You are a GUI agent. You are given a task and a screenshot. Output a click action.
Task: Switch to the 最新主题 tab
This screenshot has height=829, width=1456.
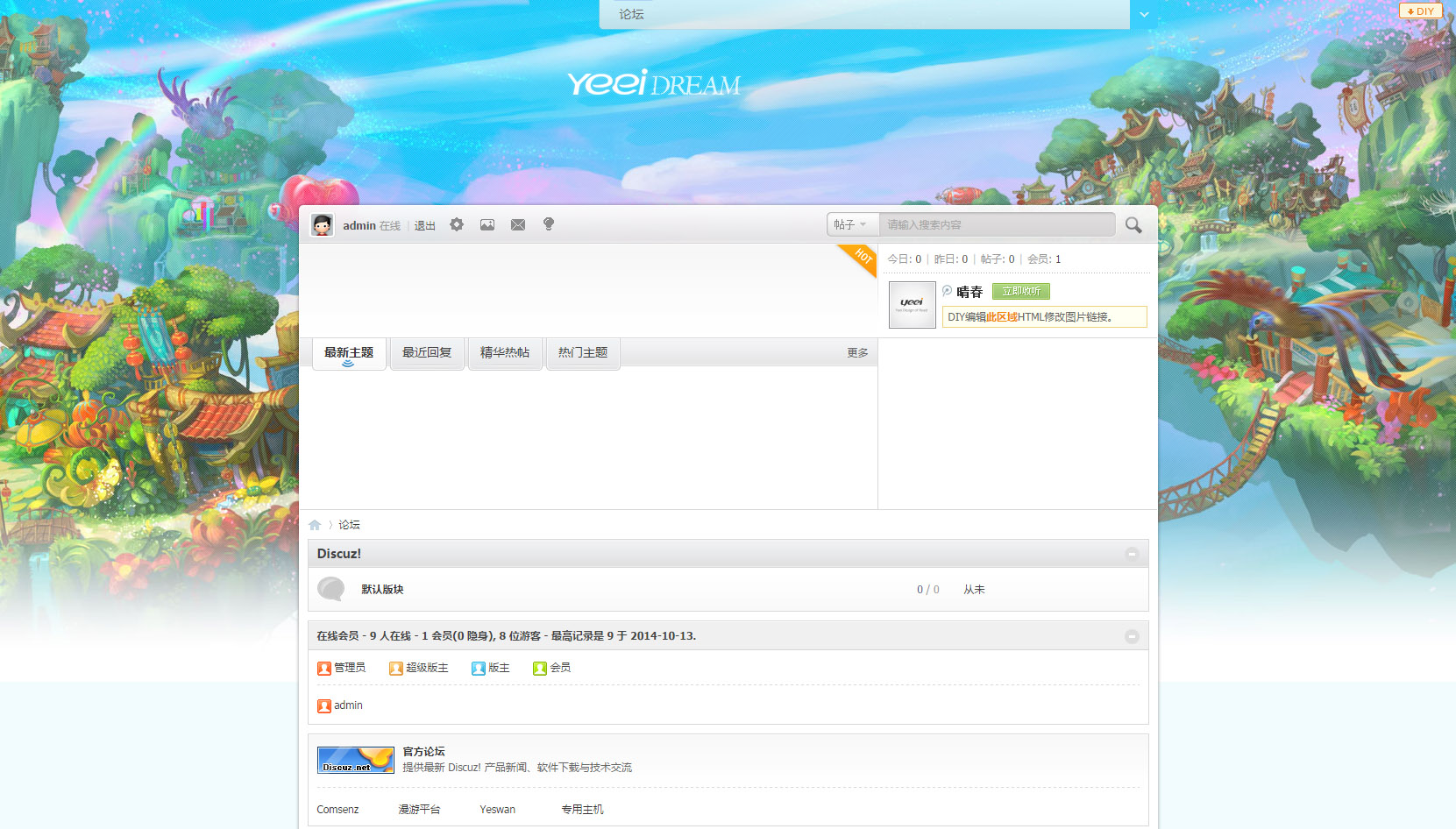coord(349,353)
